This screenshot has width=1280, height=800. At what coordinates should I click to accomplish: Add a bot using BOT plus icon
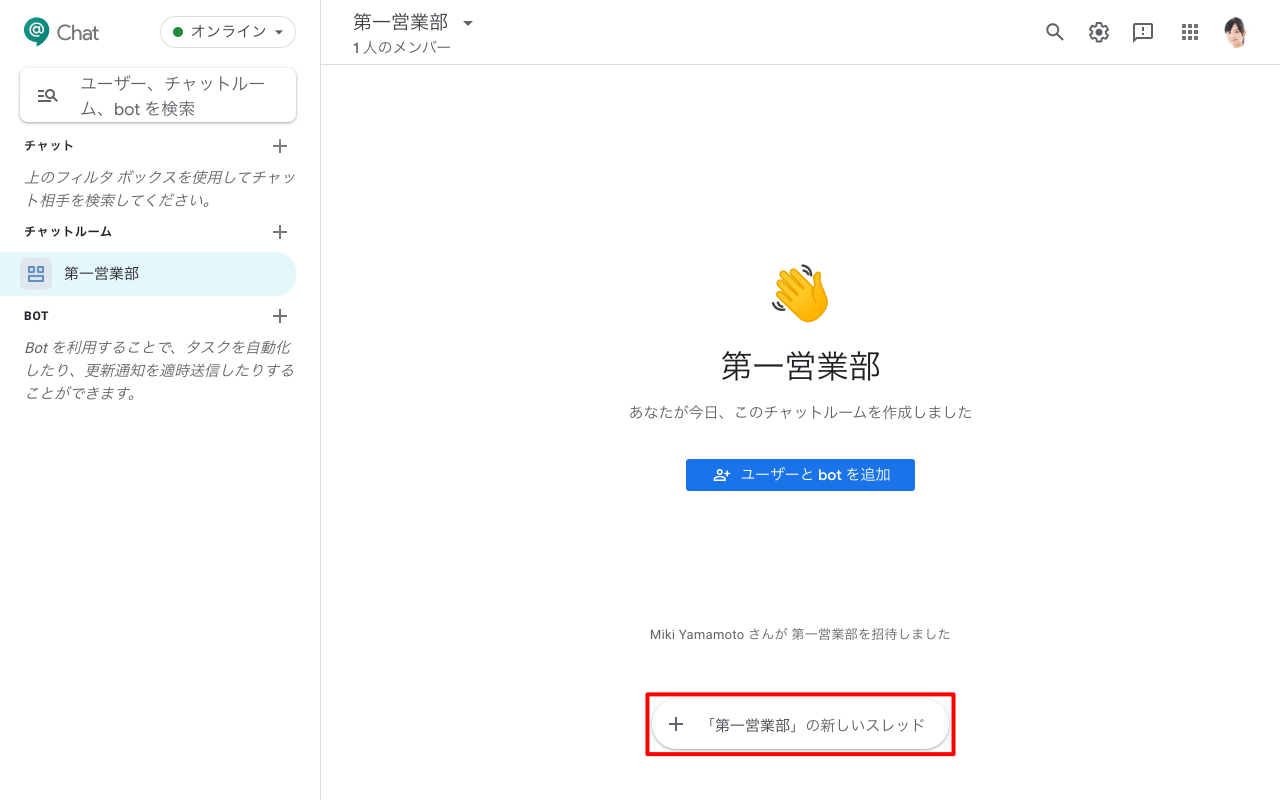coord(280,316)
